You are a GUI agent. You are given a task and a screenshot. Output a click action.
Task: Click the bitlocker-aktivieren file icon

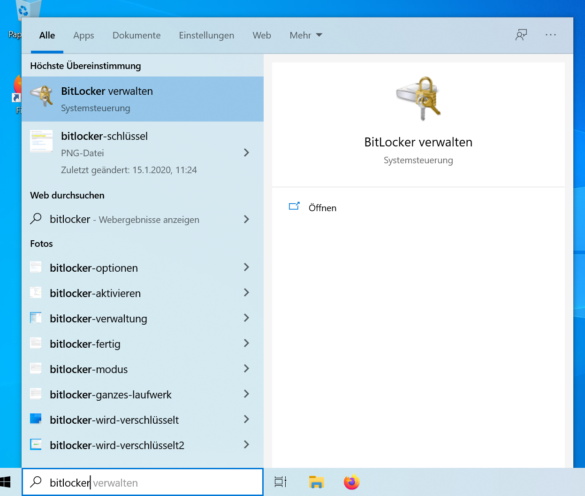click(x=36, y=293)
